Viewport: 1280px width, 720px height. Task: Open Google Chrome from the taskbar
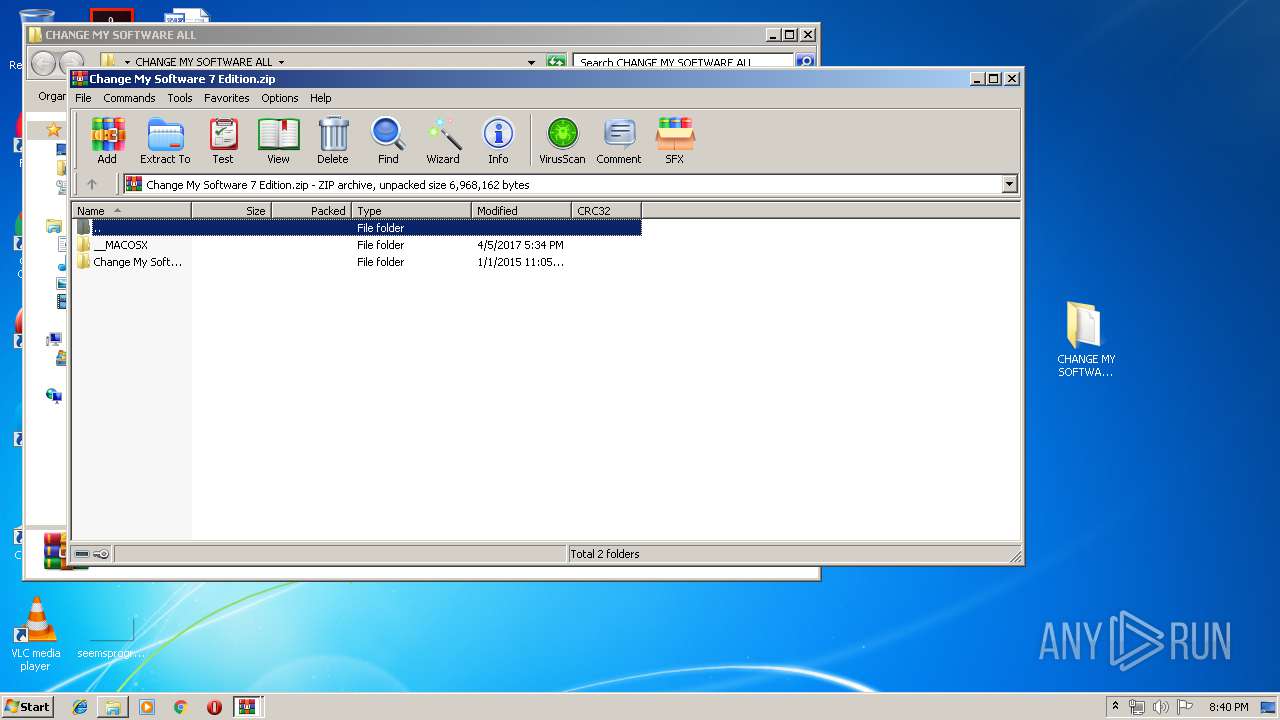[180, 707]
